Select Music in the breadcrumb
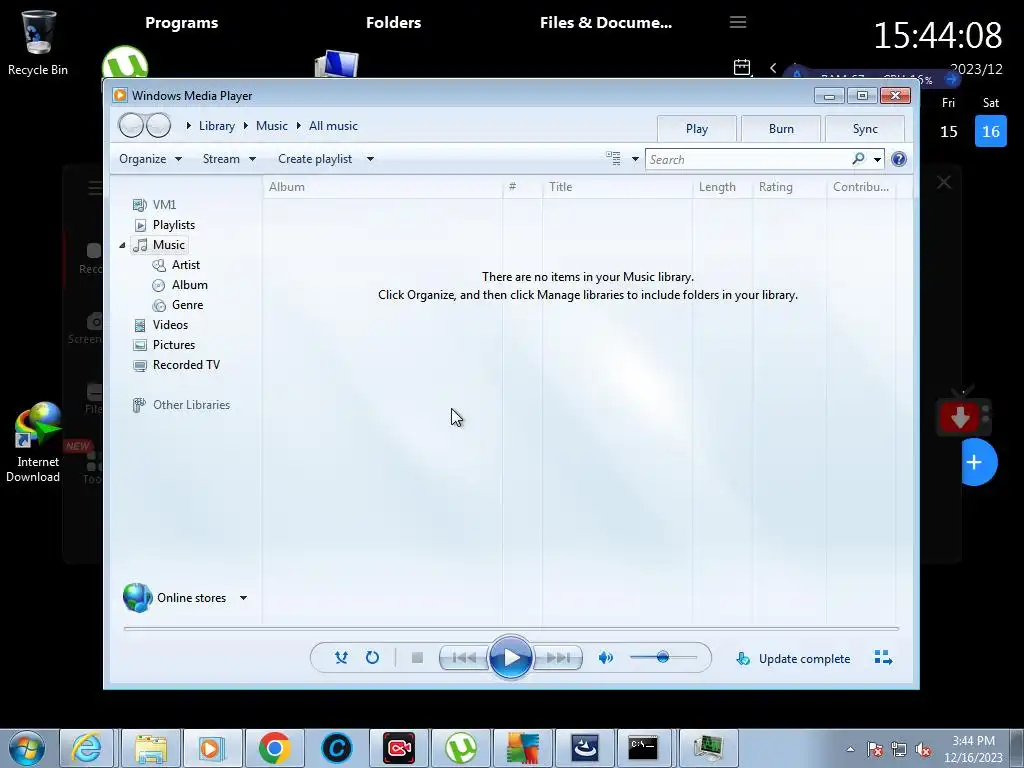This screenshot has width=1024, height=768. point(272,126)
